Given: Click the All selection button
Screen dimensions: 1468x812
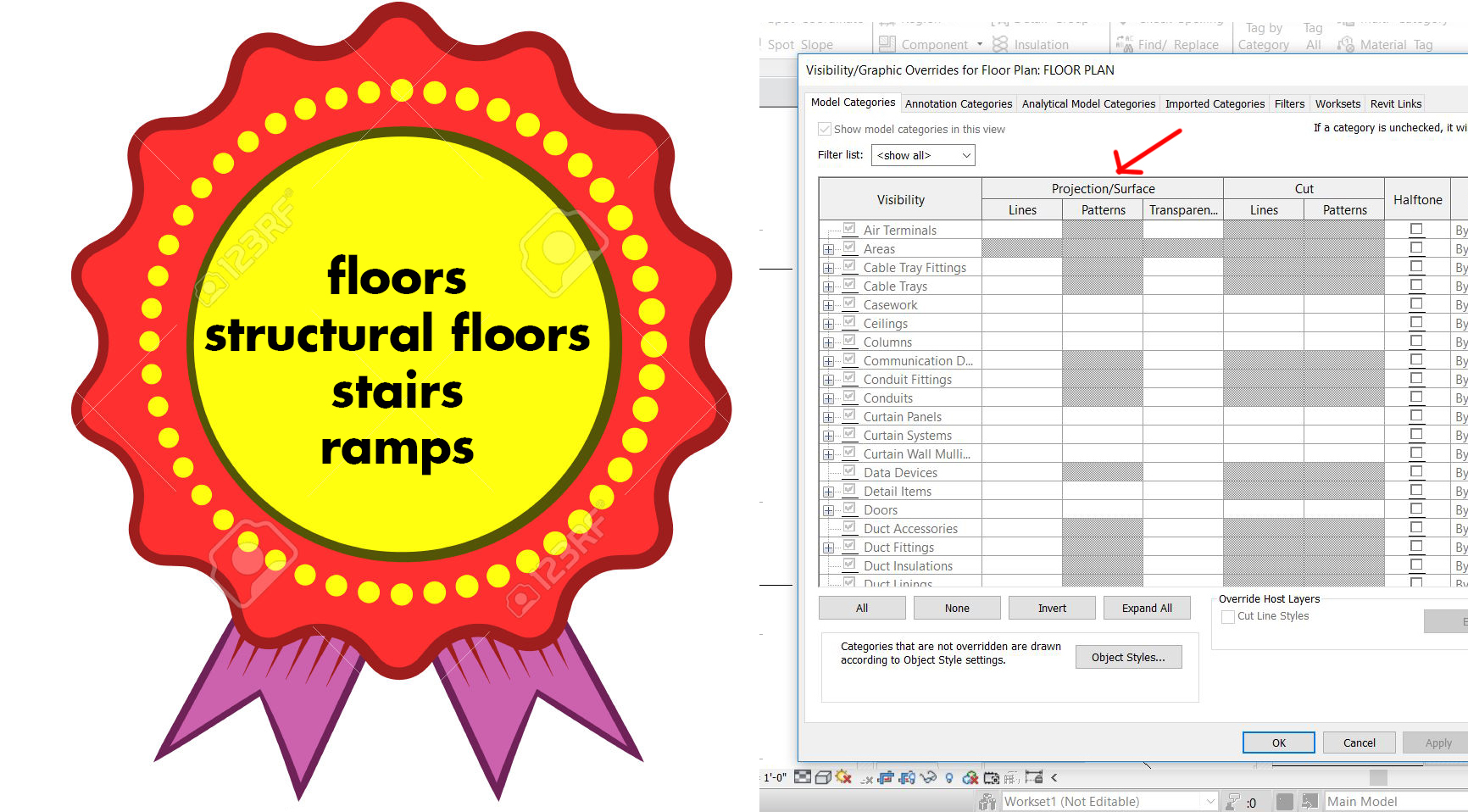Looking at the screenshot, I should pos(862,608).
